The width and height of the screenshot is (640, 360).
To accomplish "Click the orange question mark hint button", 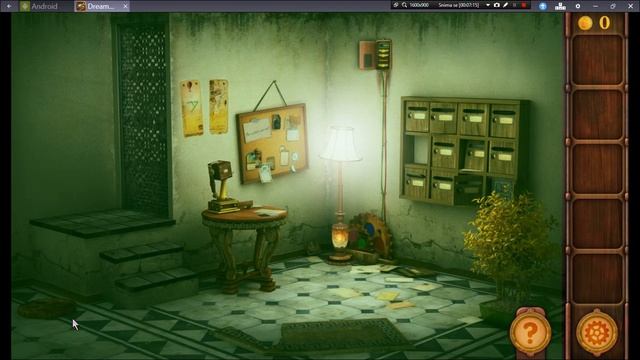I will [530, 333].
